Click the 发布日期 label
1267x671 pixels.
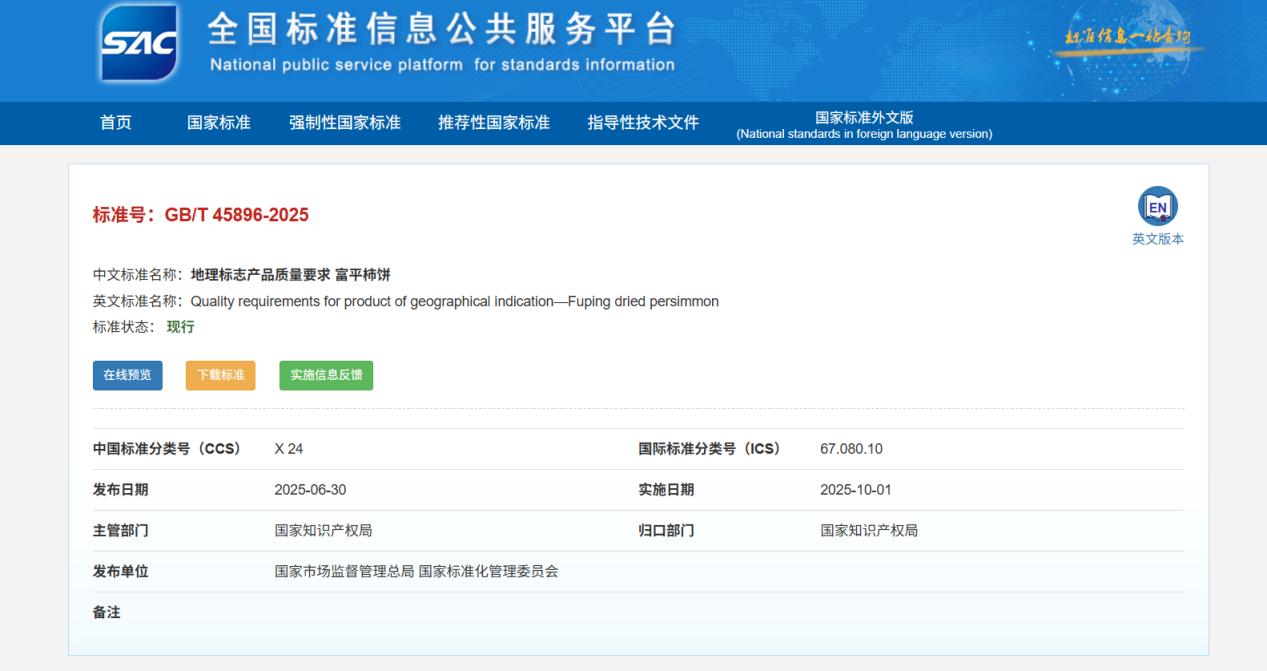pos(121,490)
